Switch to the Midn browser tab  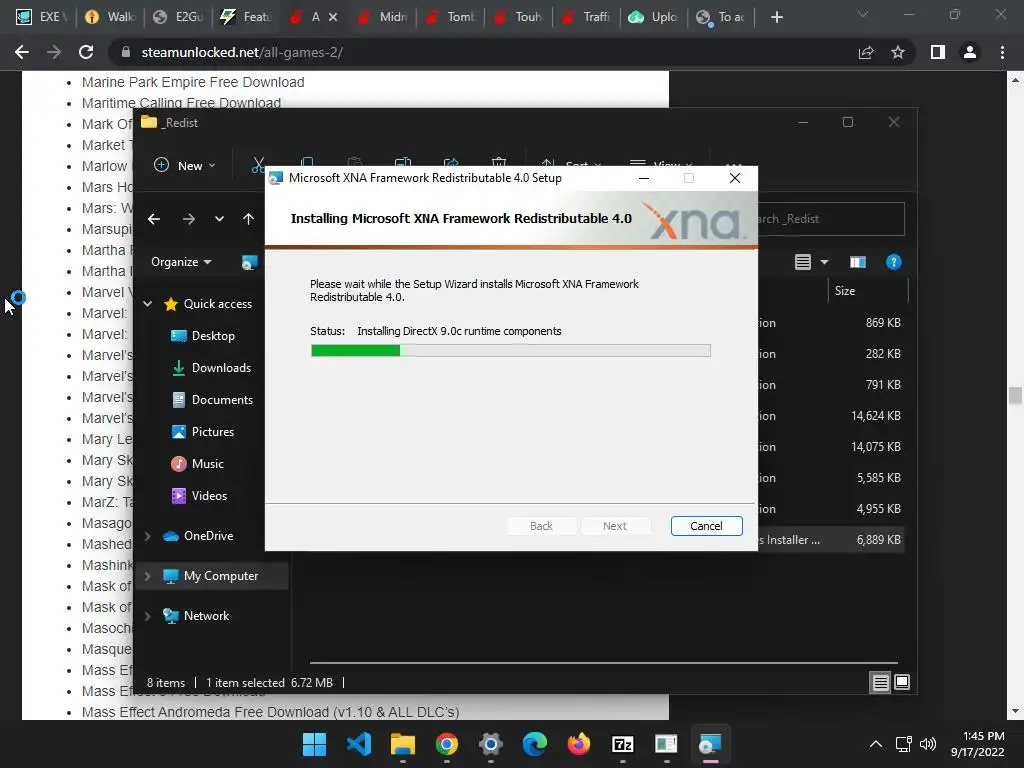tap(383, 17)
